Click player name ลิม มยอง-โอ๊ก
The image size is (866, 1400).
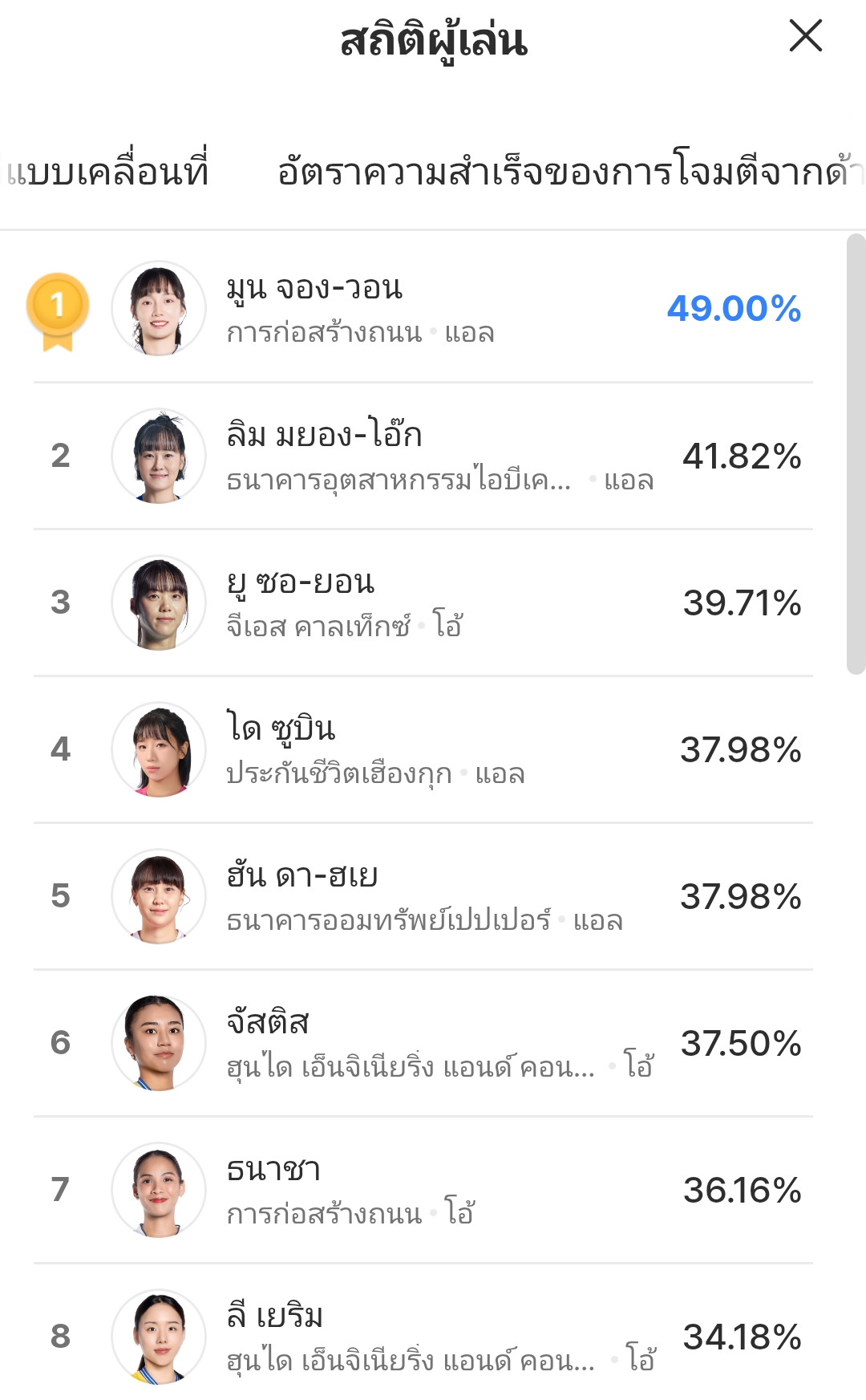click(x=324, y=435)
